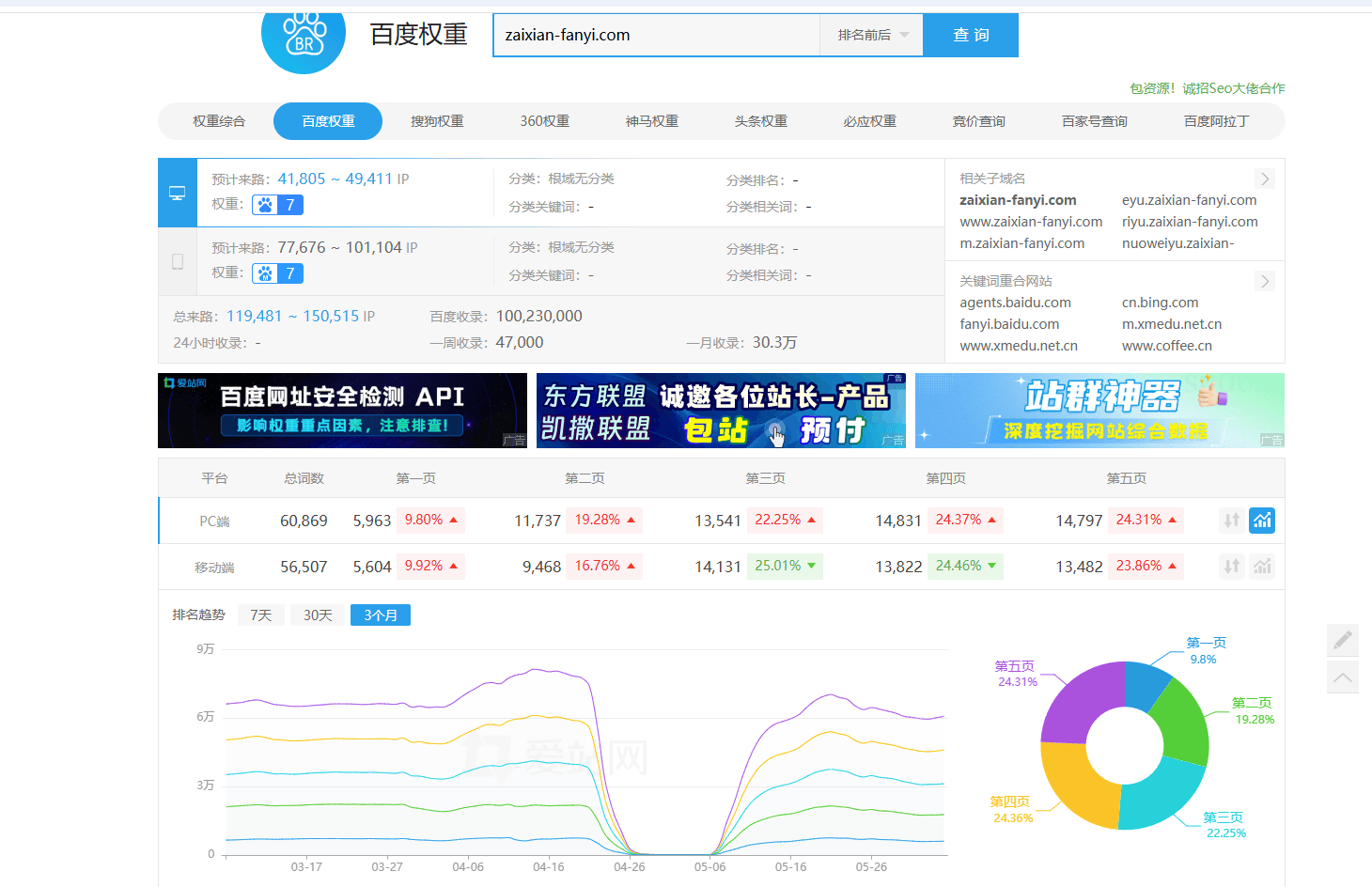Click mobile fourth page 24.46% badge
The image size is (1372, 887).
pyautogui.click(x=966, y=567)
